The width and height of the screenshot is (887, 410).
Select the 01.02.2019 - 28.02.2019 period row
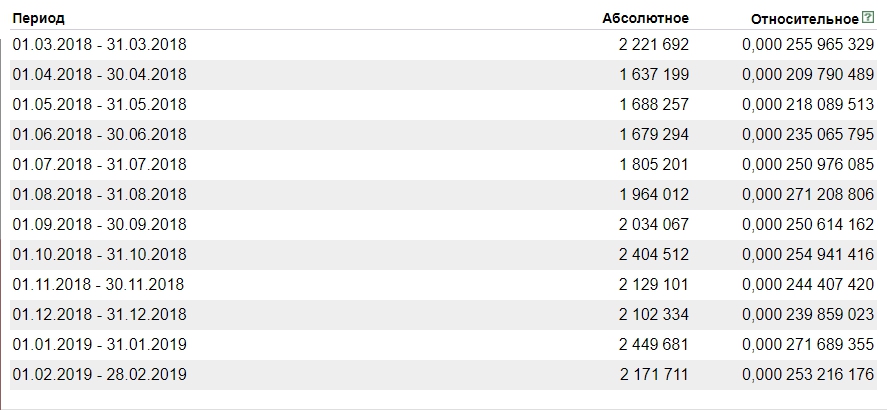tap(444, 374)
